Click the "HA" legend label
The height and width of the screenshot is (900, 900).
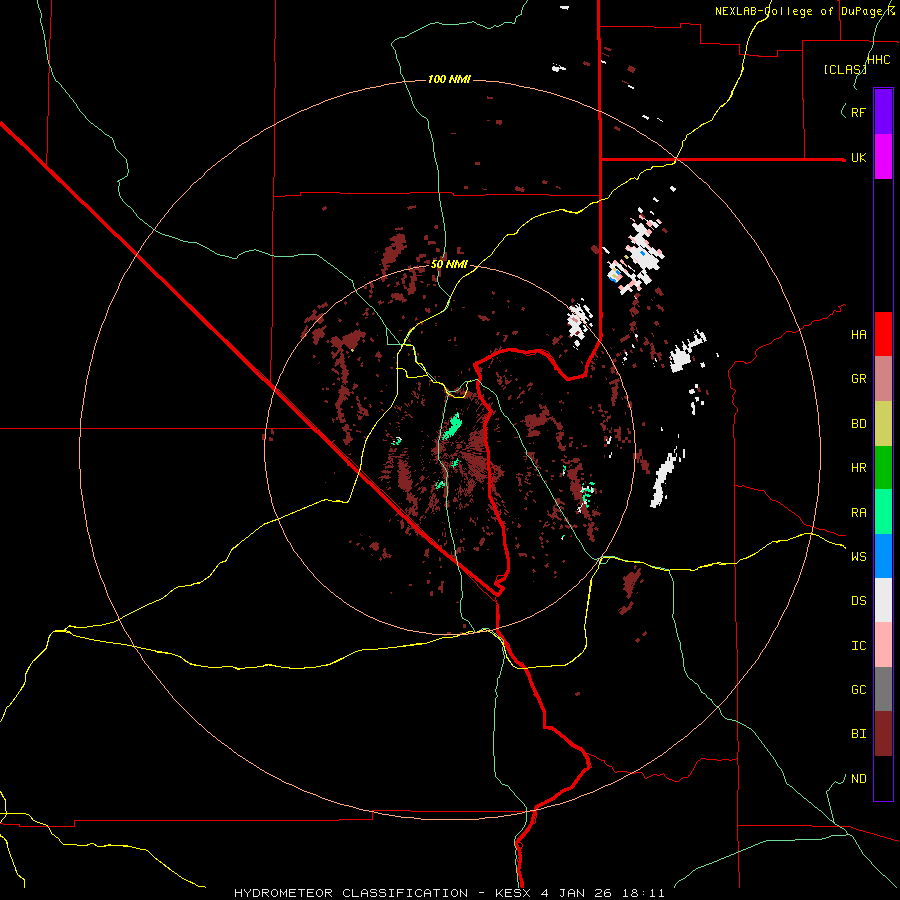(858, 334)
